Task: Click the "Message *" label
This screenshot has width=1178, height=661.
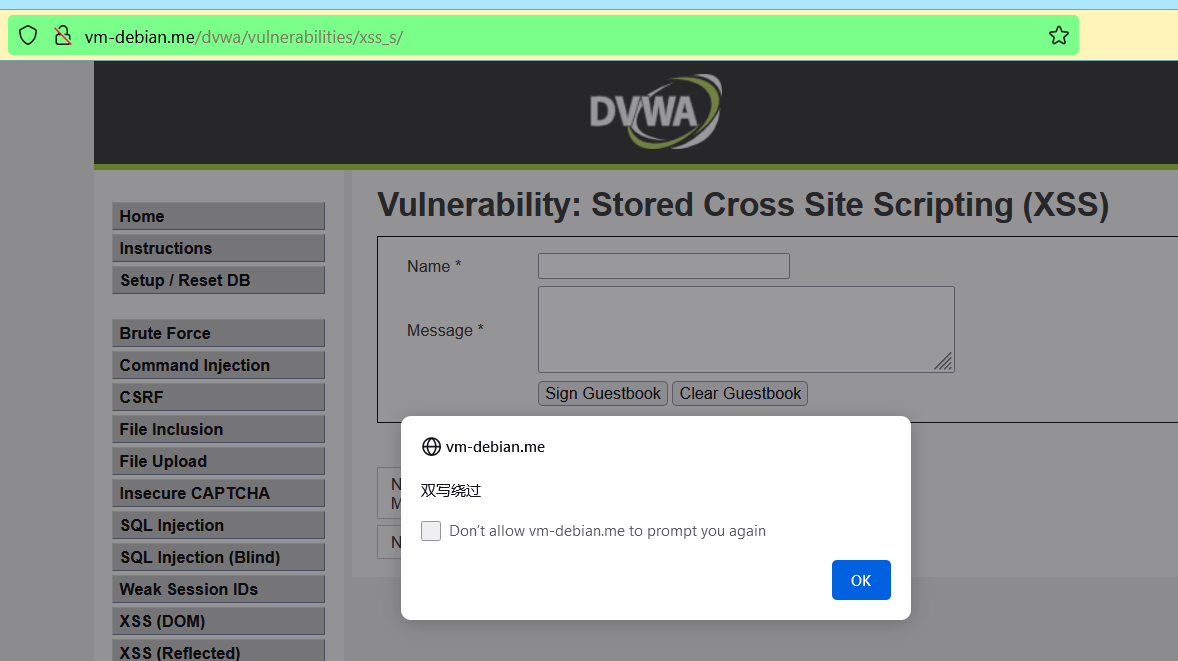Action: (445, 330)
